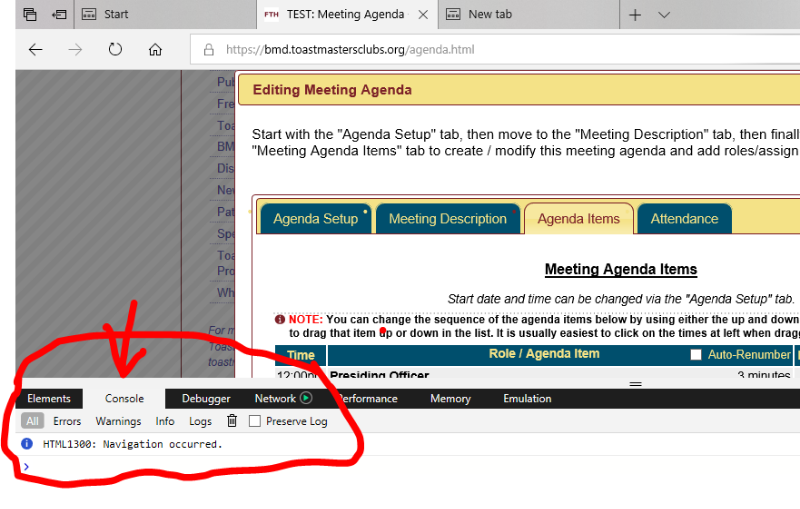Viewport: 800px width, 509px height.
Task: Click the set tabs aside icon
Action: tap(60, 15)
